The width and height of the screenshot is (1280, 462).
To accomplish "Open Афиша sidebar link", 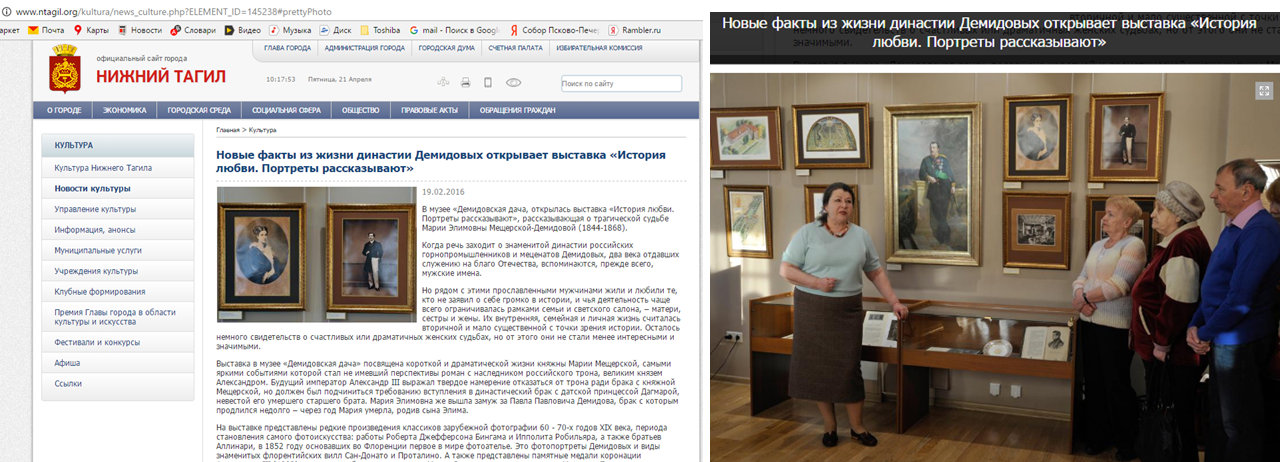I will 118,363.
